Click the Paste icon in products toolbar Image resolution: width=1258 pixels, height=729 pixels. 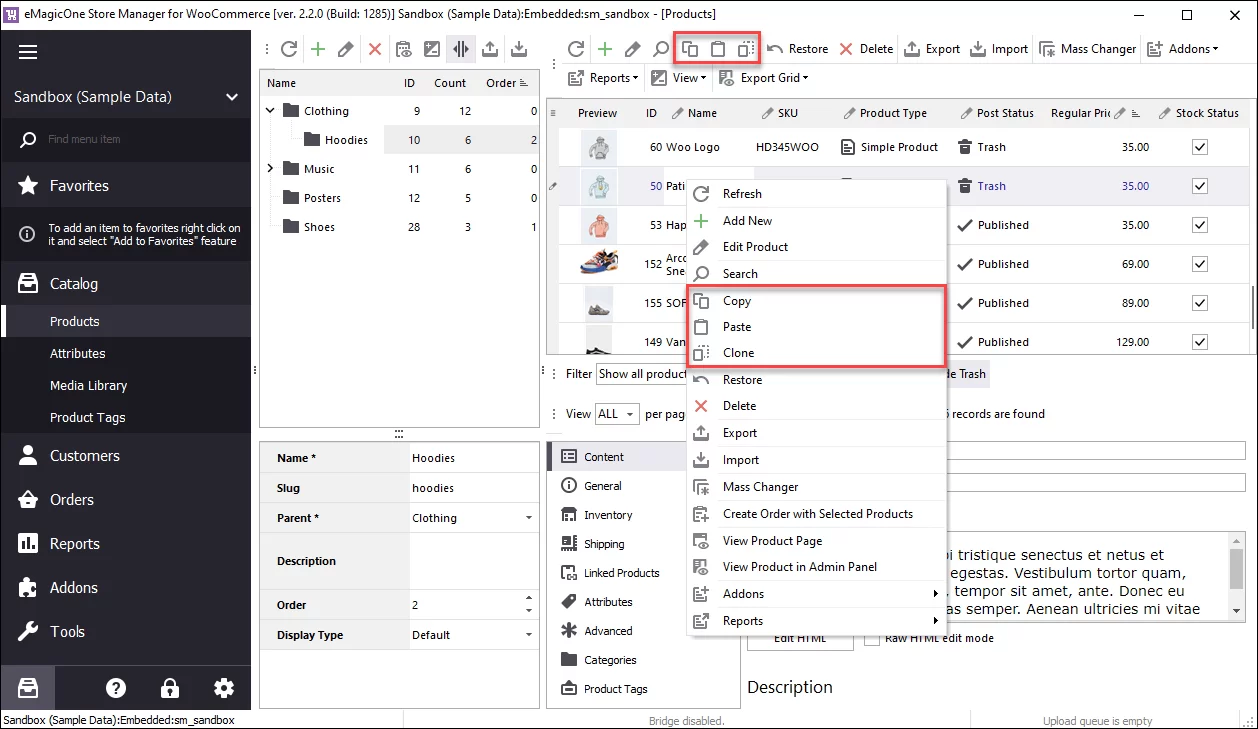(x=718, y=49)
